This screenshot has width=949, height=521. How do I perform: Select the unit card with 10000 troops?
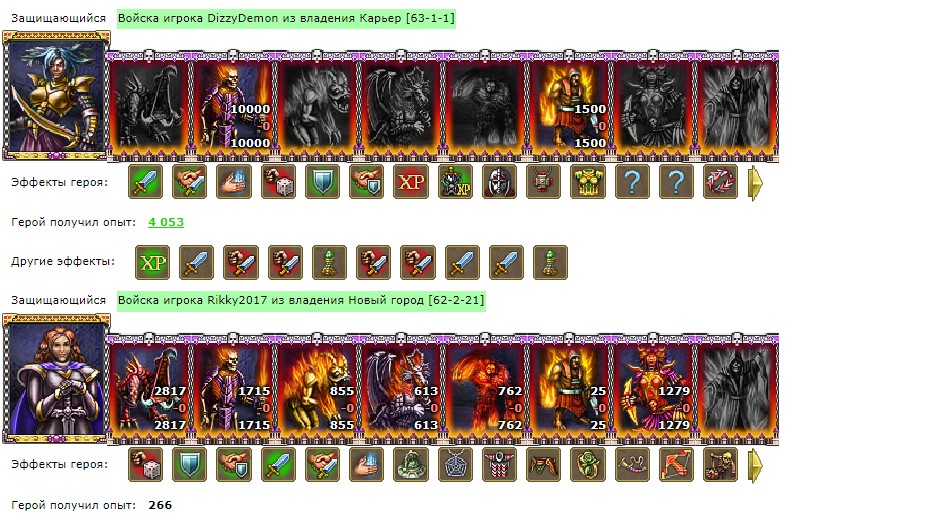(234, 105)
